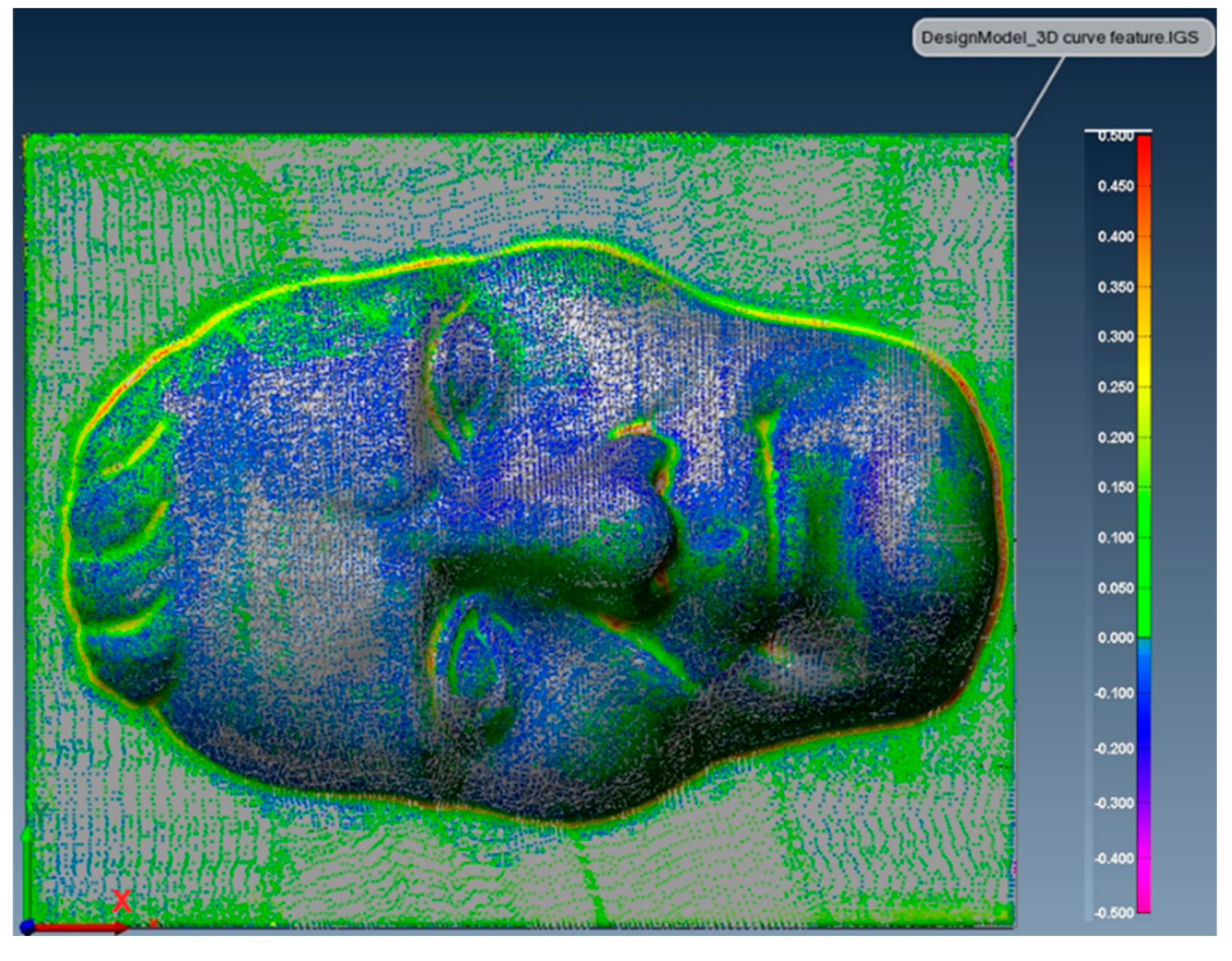1232x961 pixels.
Task: Click the 0.500 value on color scale
Action: click(x=1115, y=136)
